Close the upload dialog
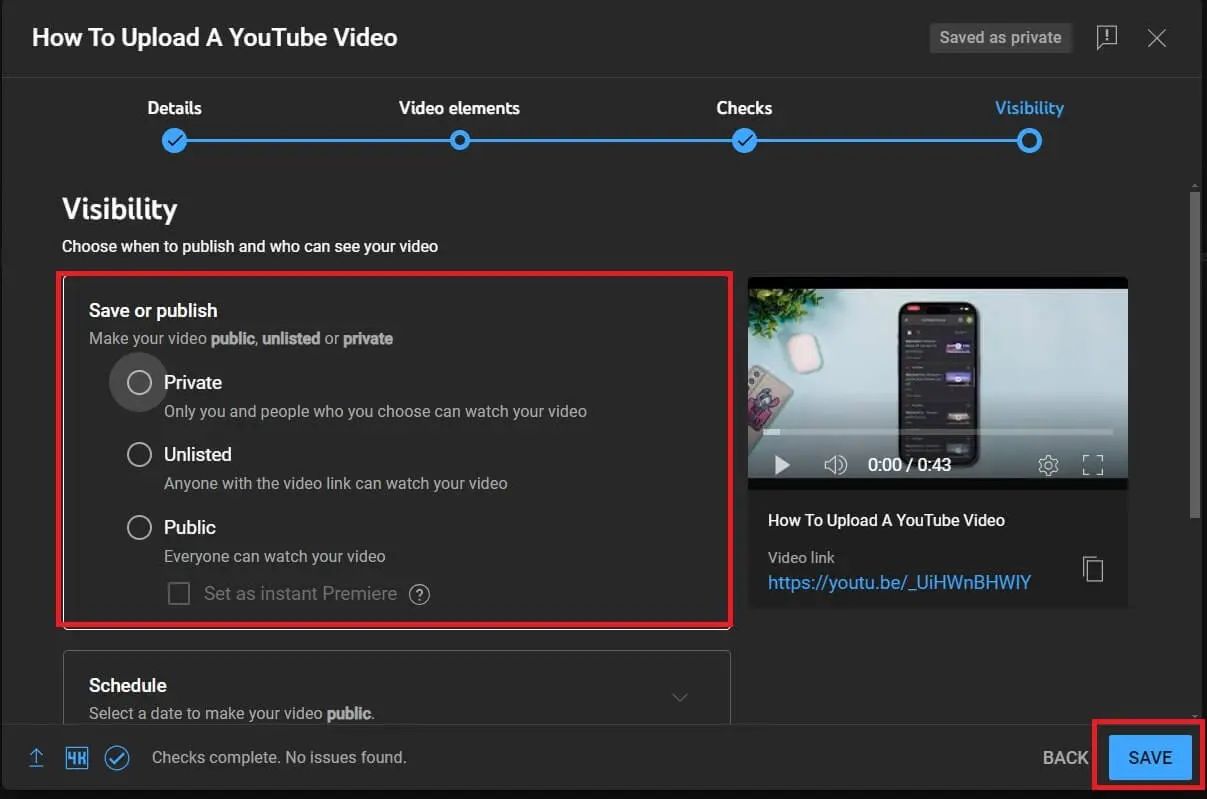Image resolution: width=1207 pixels, height=799 pixels. 1157,38
